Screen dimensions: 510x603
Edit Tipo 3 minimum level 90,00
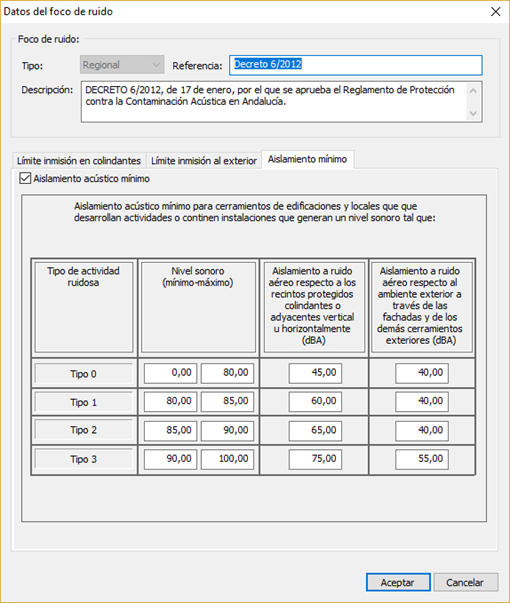click(x=170, y=459)
